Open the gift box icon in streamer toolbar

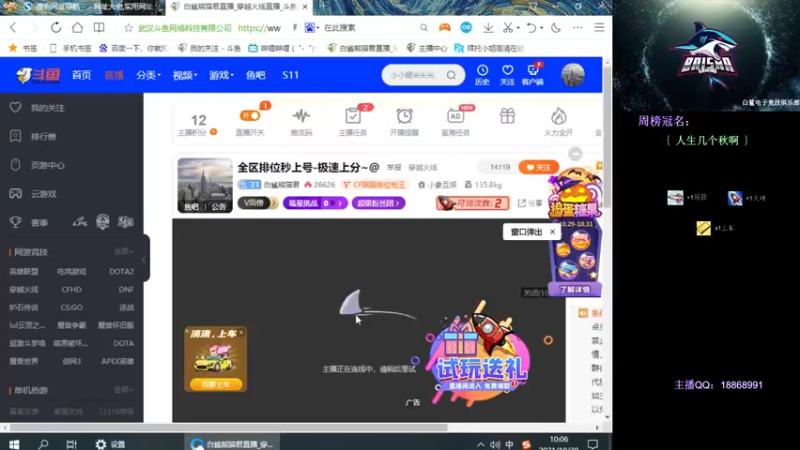pyautogui.click(x=507, y=116)
